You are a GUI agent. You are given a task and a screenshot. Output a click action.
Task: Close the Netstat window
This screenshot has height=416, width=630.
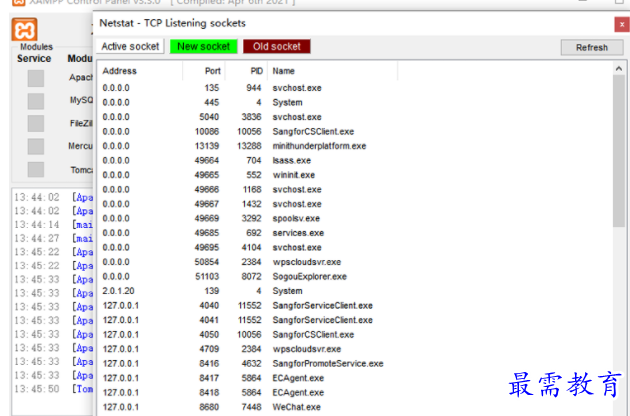622,25
